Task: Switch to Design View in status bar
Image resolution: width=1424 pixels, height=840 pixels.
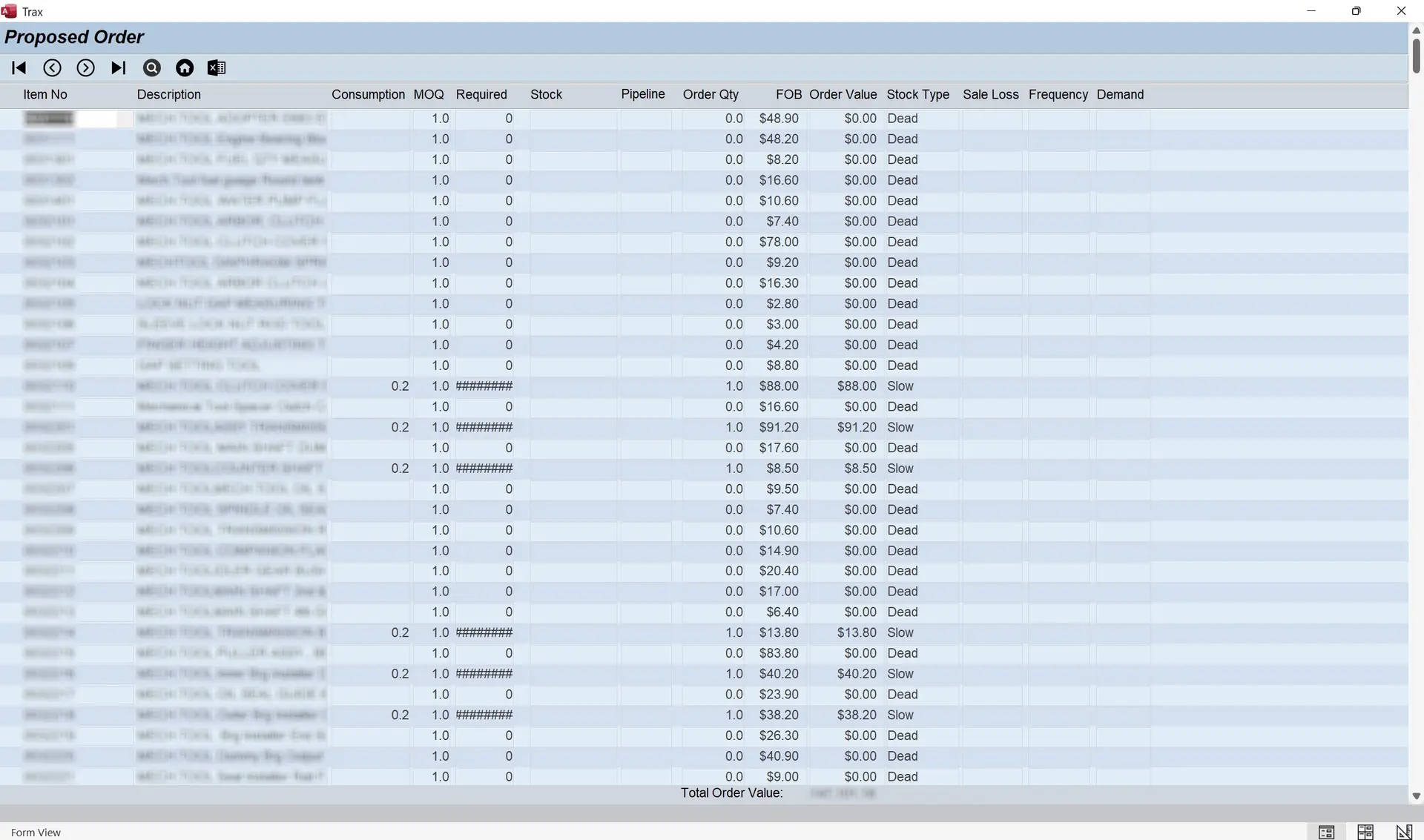Action: pos(1403,832)
